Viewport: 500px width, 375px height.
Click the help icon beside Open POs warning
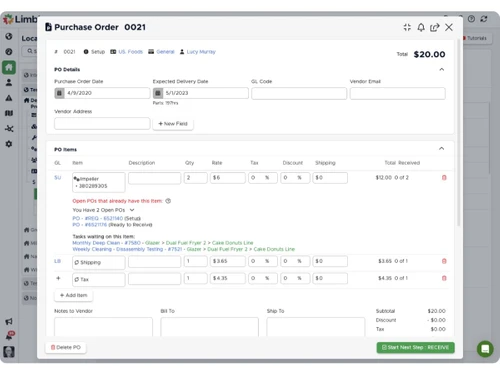click(x=168, y=201)
